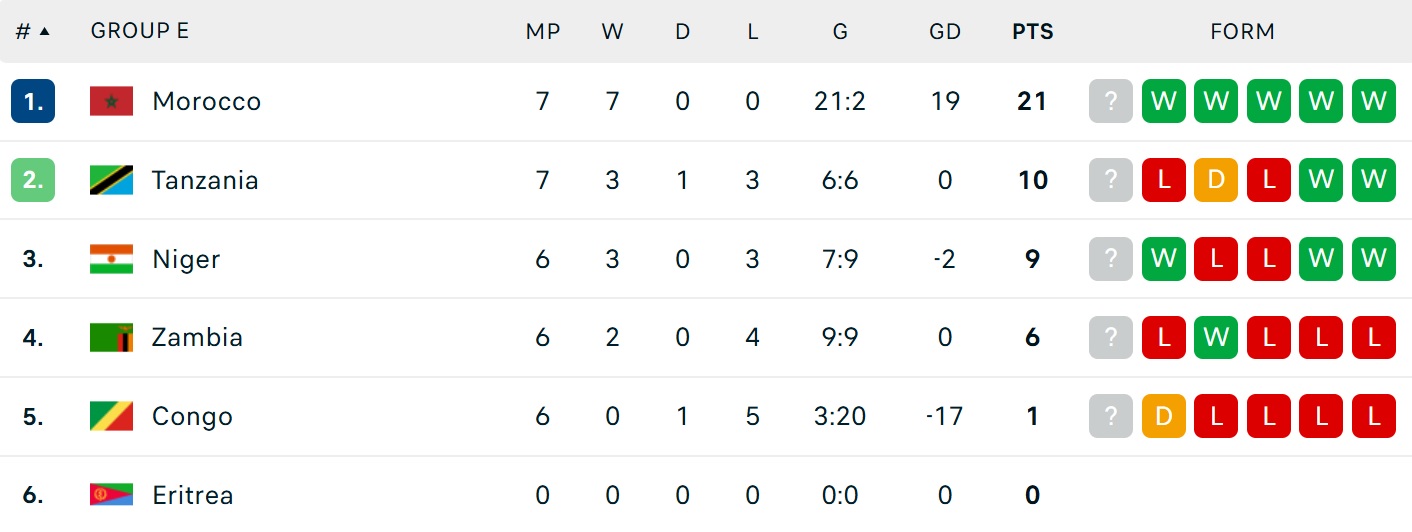Viewport: 1412px width, 532px height.
Task: Click Zambia's green W win badge
Action: pyautogui.click(x=1216, y=337)
